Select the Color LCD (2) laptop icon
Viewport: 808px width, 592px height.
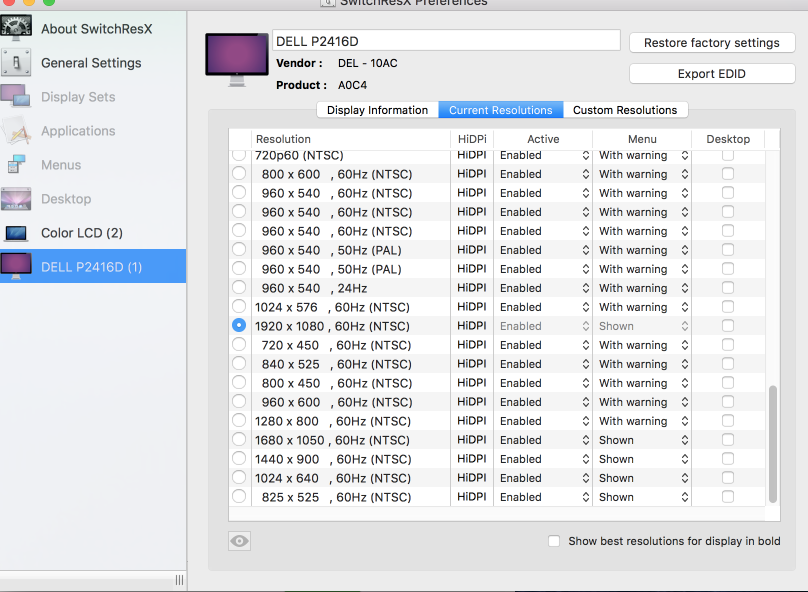[16, 233]
